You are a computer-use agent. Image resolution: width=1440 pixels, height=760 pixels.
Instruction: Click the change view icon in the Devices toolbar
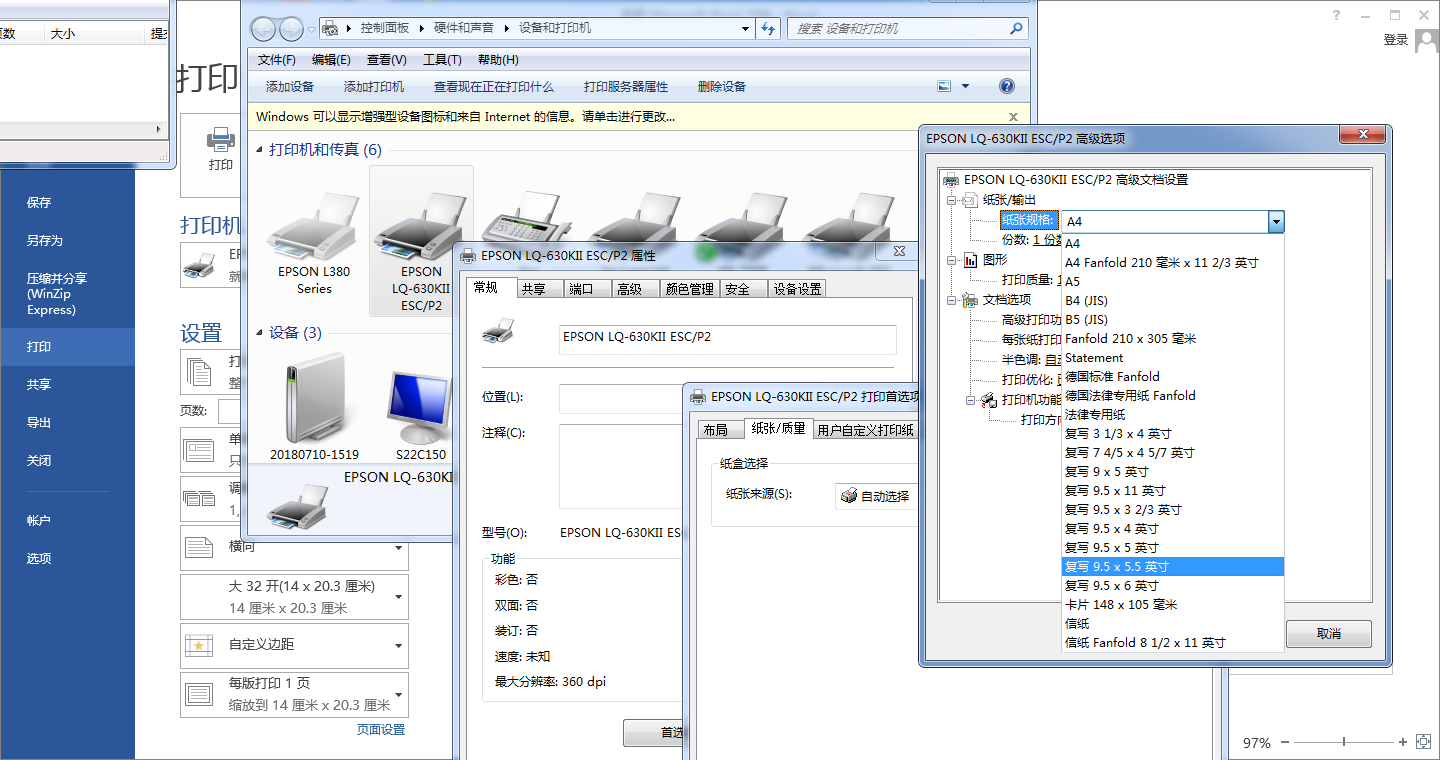pos(944,86)
